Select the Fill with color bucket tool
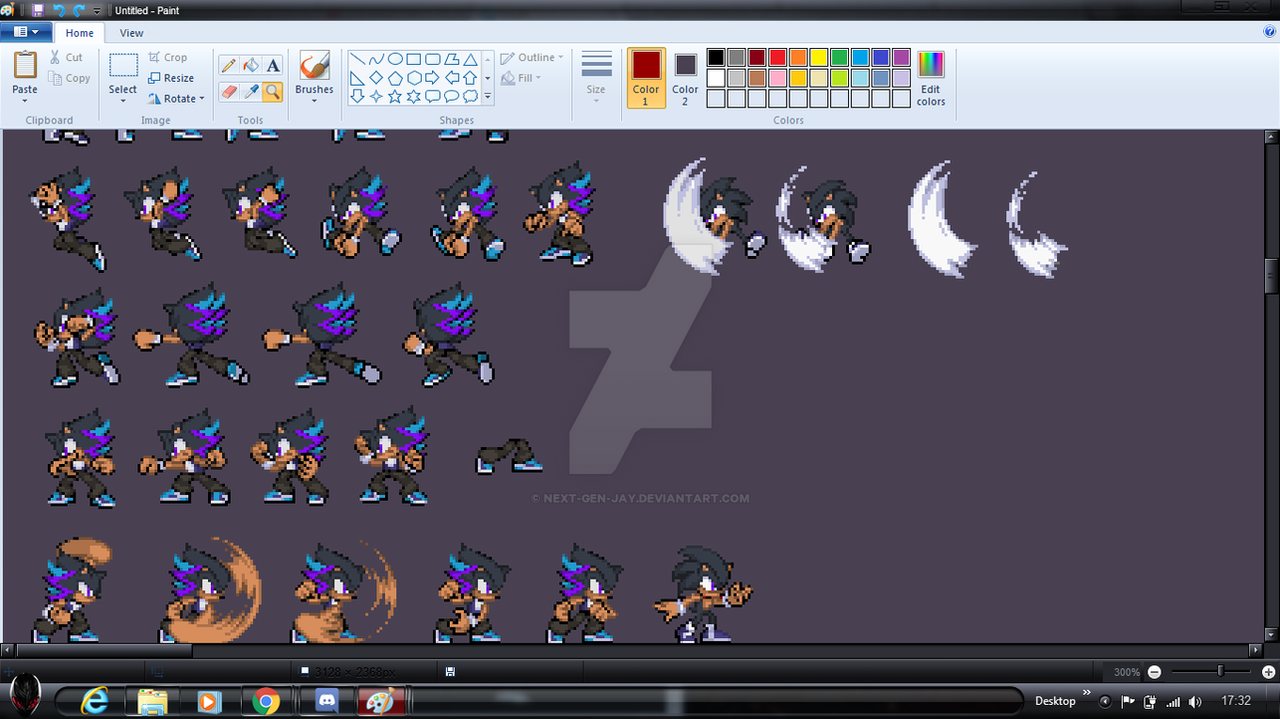Screen dimensions: 1280x719 251,66
